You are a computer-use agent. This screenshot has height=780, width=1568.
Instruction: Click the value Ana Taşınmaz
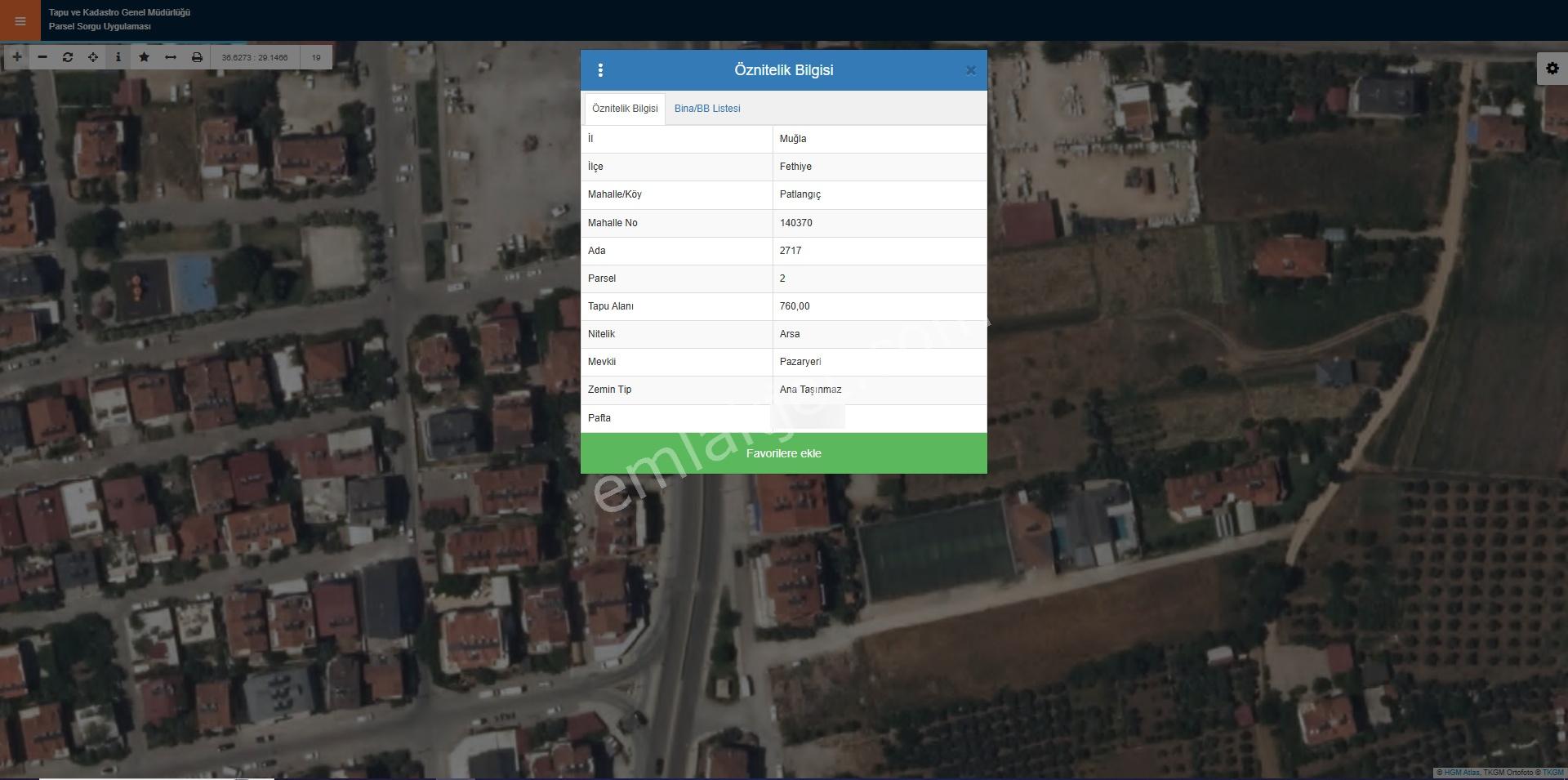point(810,390)
